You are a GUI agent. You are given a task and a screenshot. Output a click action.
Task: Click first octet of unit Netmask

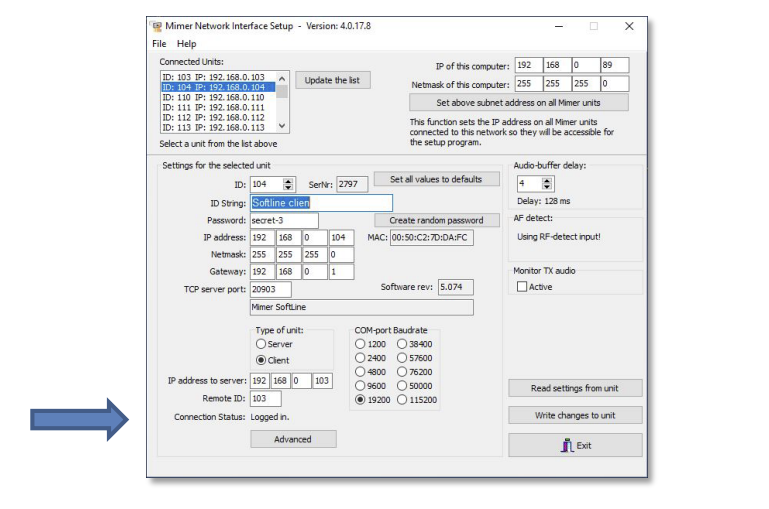tap(262, 254)
